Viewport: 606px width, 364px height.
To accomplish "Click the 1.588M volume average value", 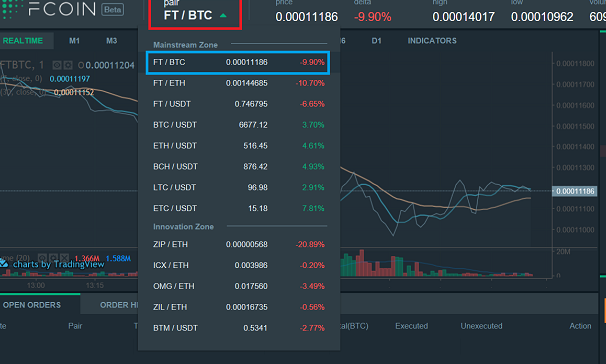I will point(118,258).
